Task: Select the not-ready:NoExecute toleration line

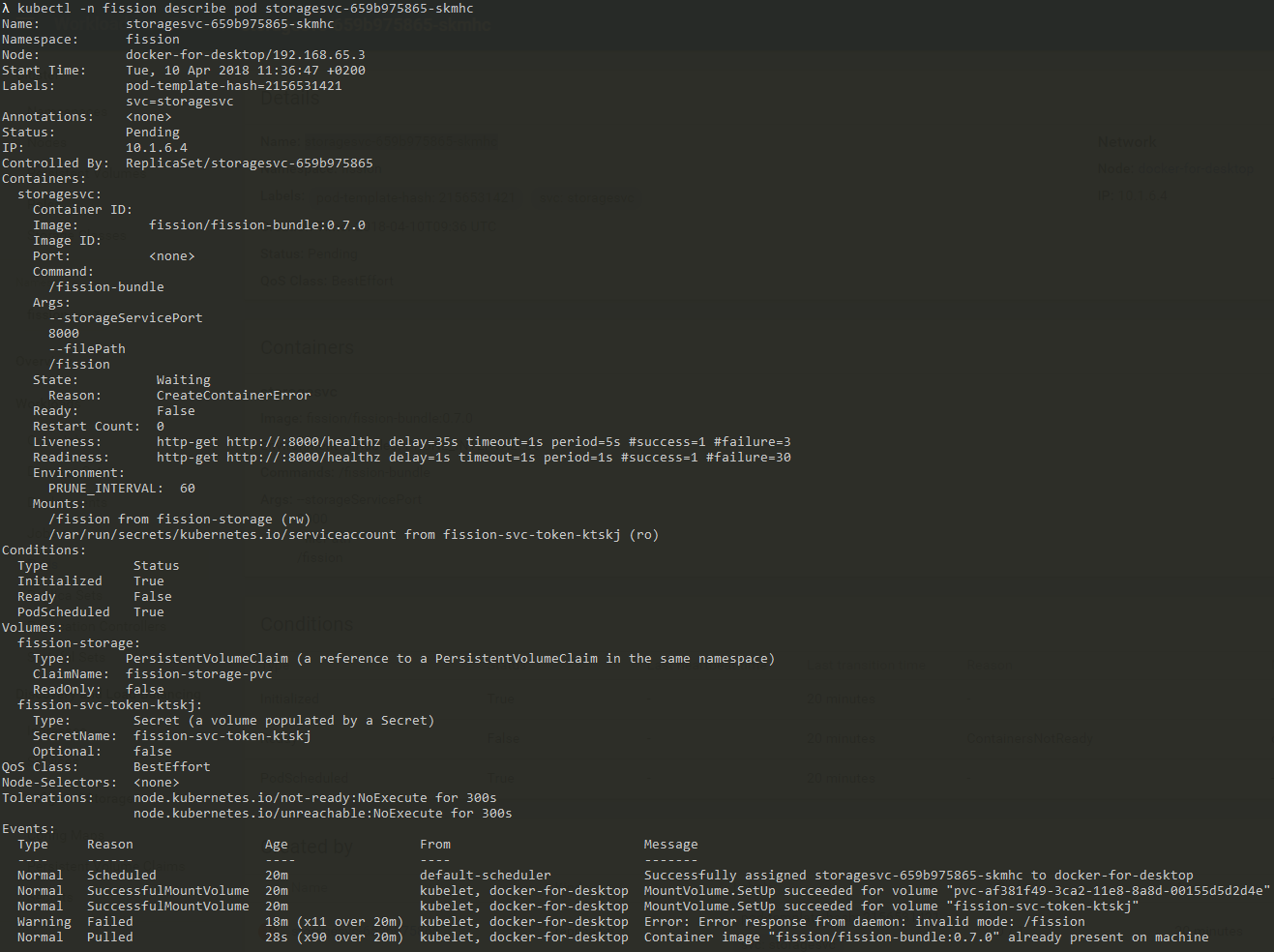Action: pos(315,797)
